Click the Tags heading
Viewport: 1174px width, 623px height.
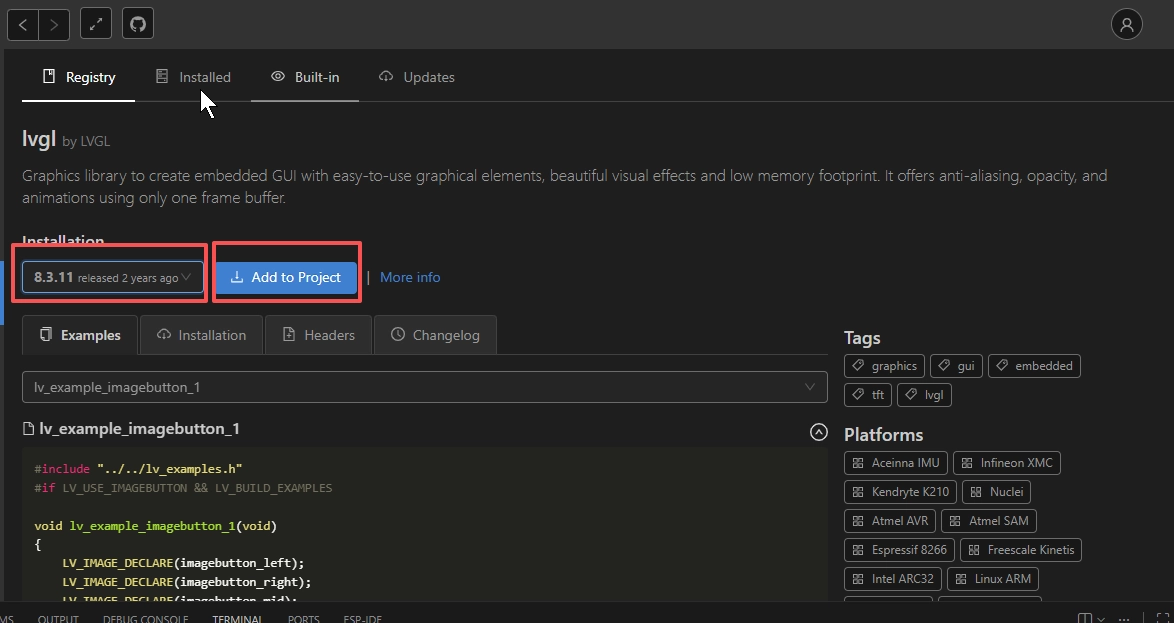point(862,338)
